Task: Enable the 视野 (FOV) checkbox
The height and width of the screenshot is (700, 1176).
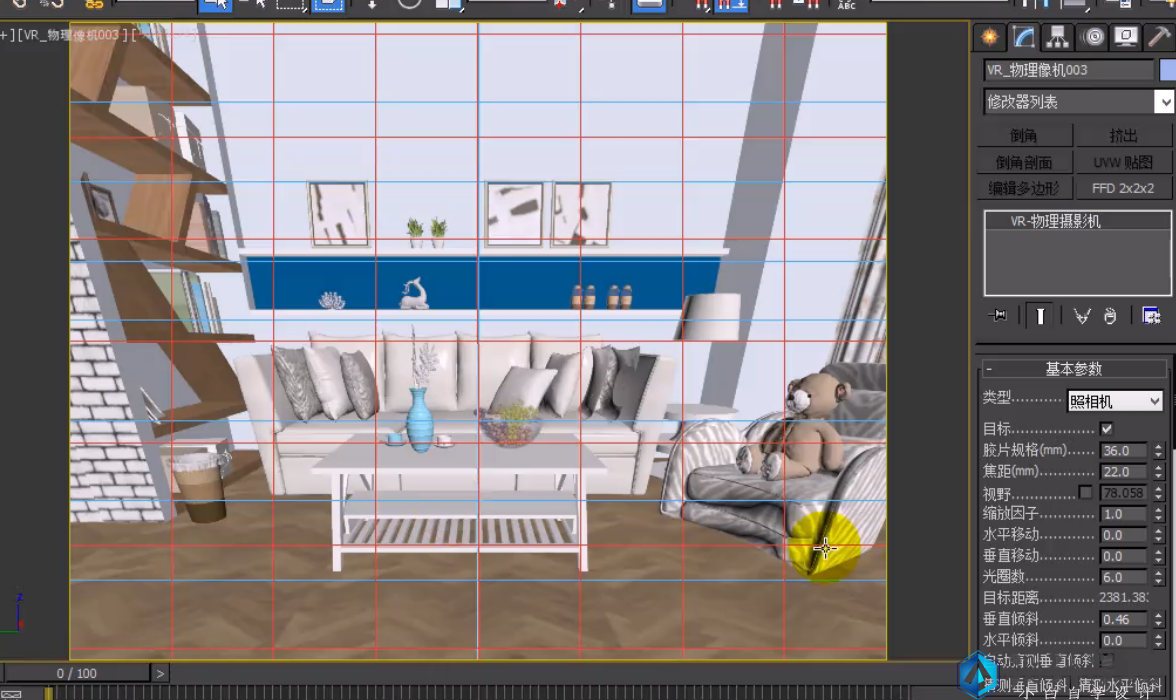Action: [1085, 492]
